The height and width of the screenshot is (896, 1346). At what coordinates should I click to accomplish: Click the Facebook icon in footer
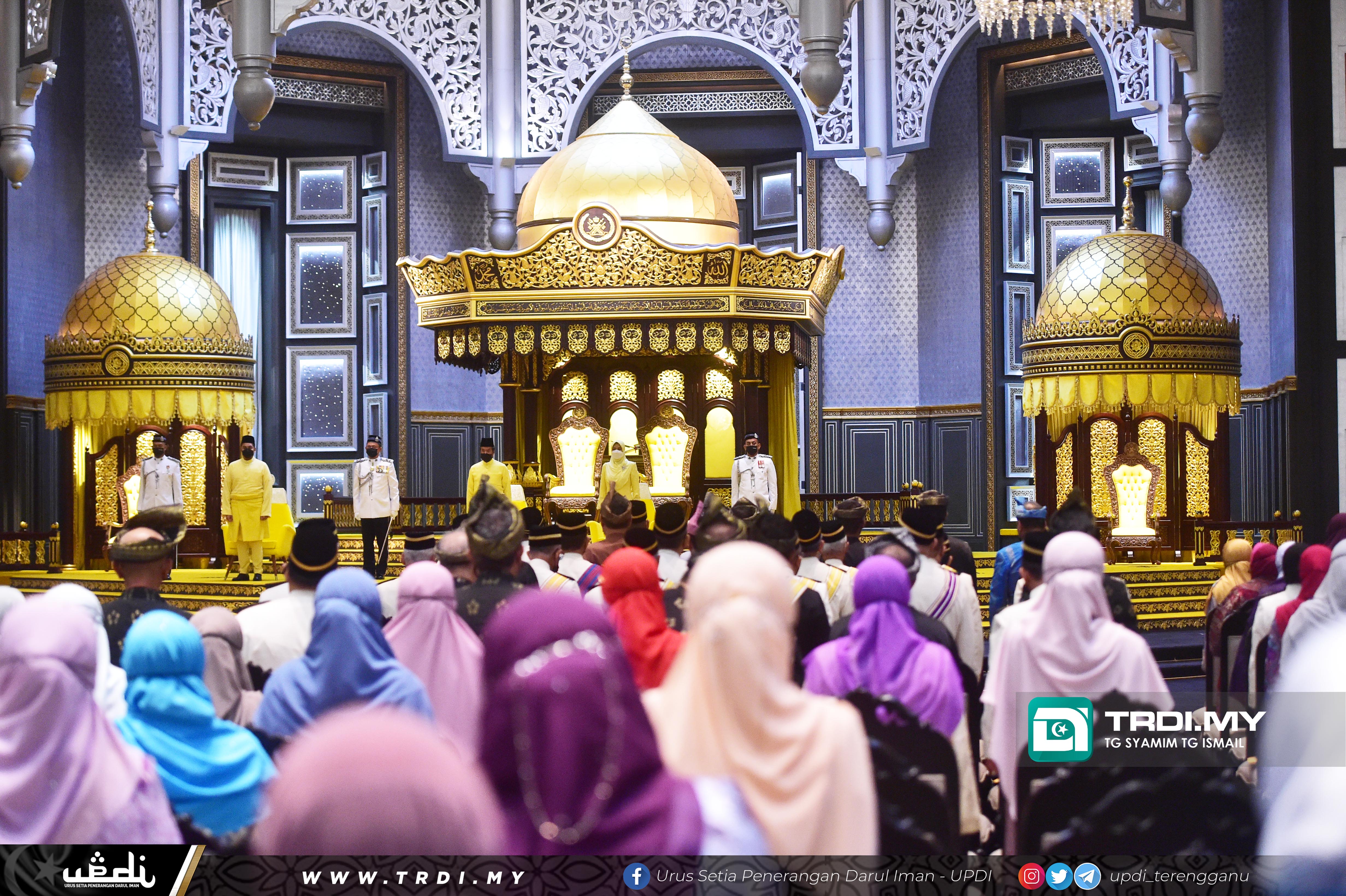636,876
